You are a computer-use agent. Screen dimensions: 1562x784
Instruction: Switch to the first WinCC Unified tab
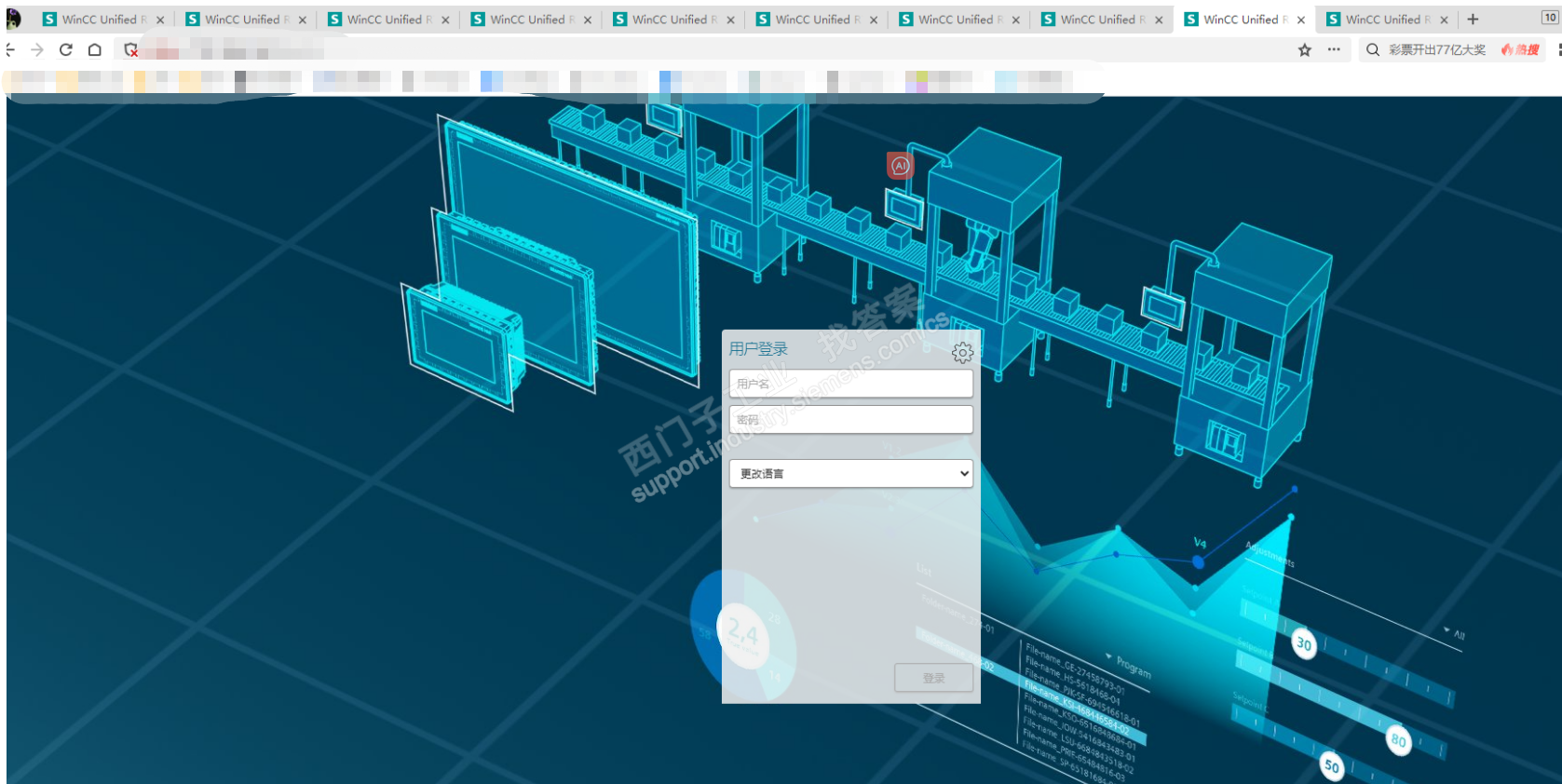tap(102, 19)
